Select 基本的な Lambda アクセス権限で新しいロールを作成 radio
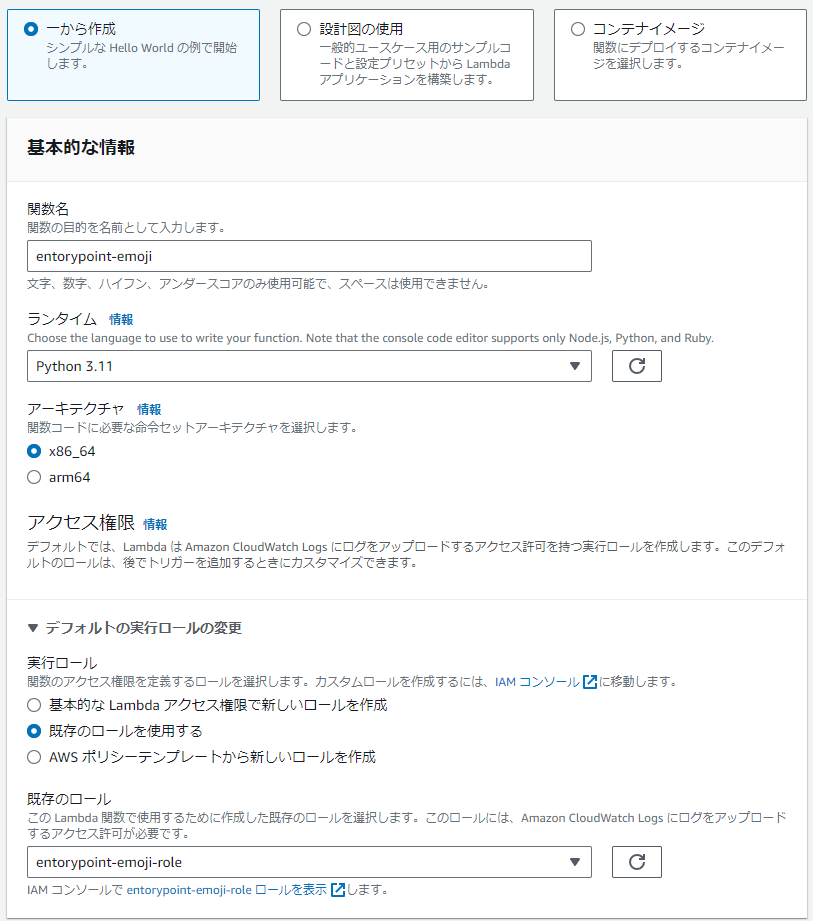 [34, 705]
